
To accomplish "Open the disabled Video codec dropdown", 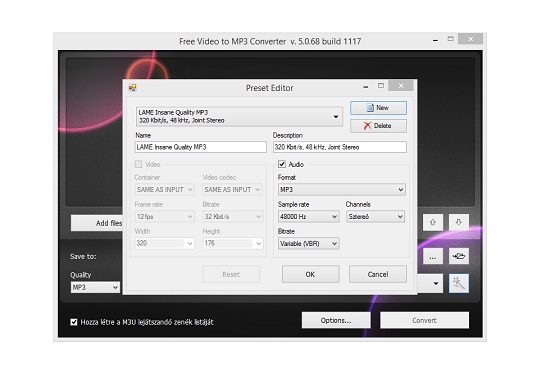I will click(232, 190).
